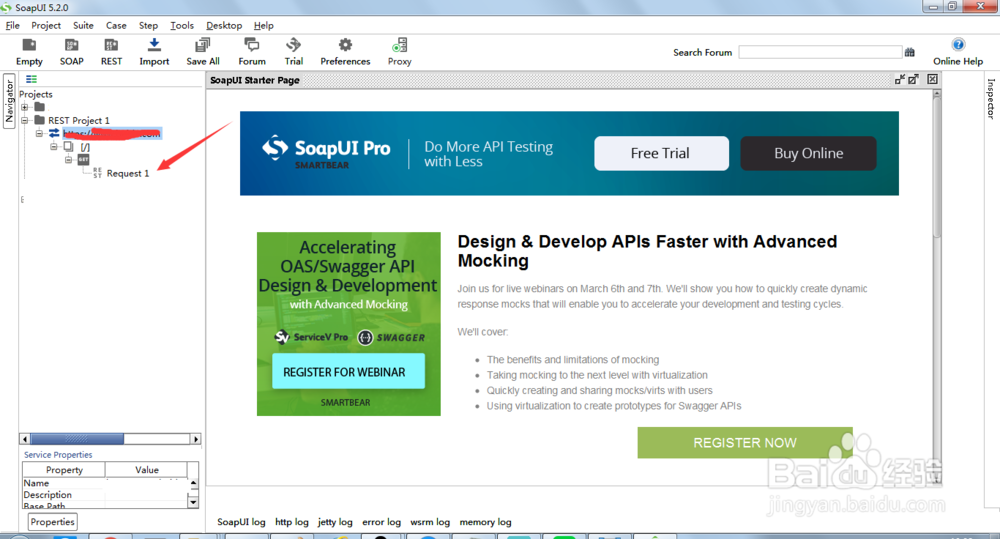Image resolution: width=1000 pixels, height=539 pixels.
Task: Toggle the Inspector side tab
Action: [x=990, y=98]
